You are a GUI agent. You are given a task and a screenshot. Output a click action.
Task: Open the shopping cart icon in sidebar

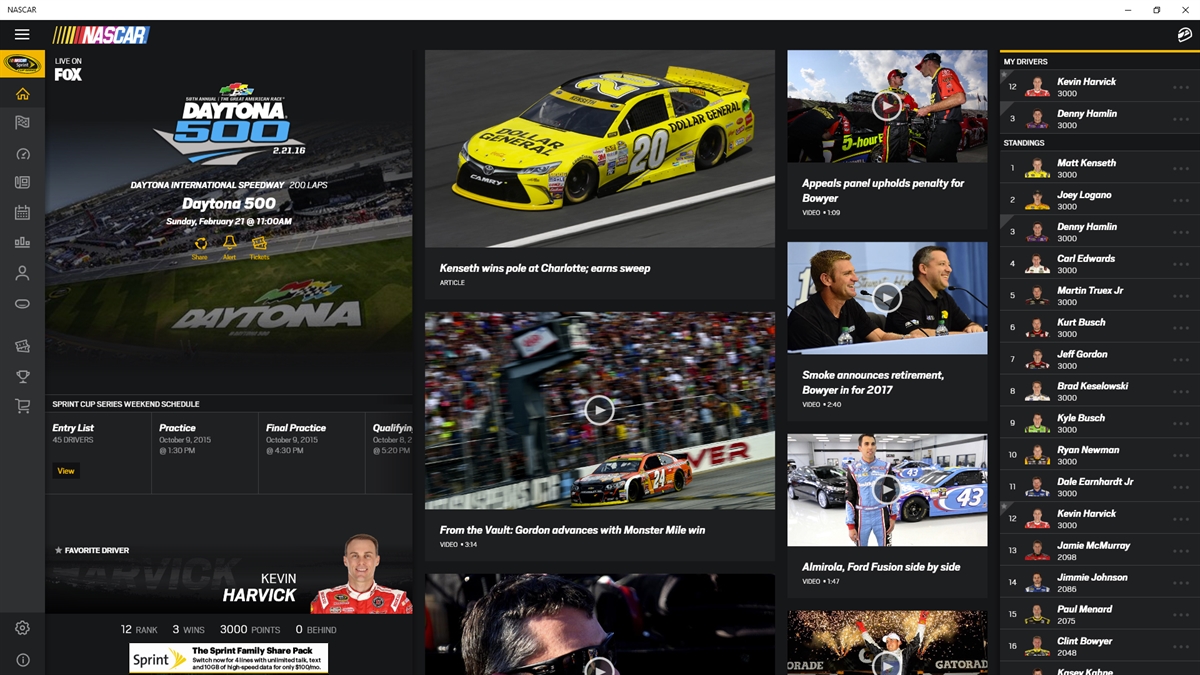click(22, 406)
